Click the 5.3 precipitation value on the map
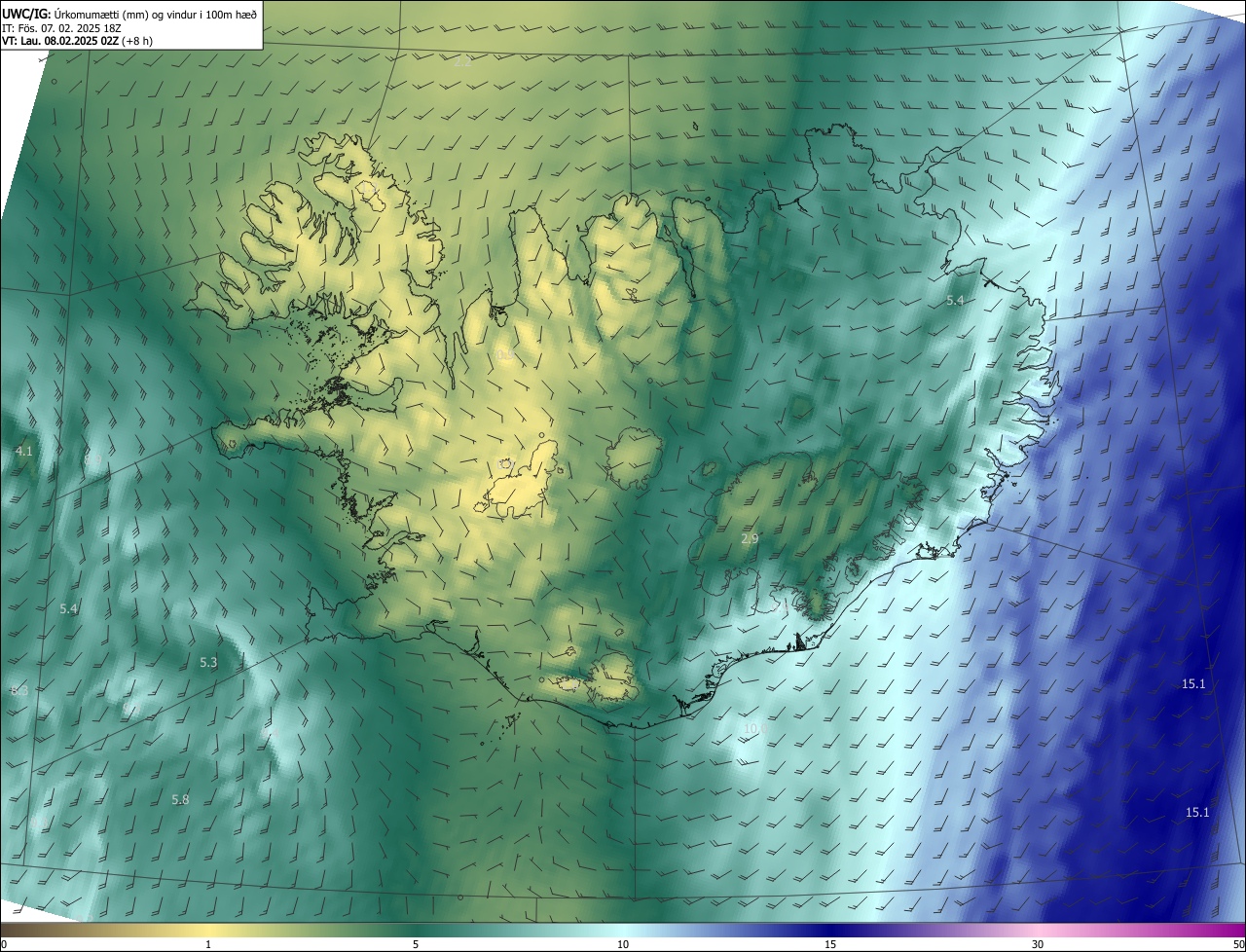Viewport: 1246px width, 952px height. click(208, 662)
